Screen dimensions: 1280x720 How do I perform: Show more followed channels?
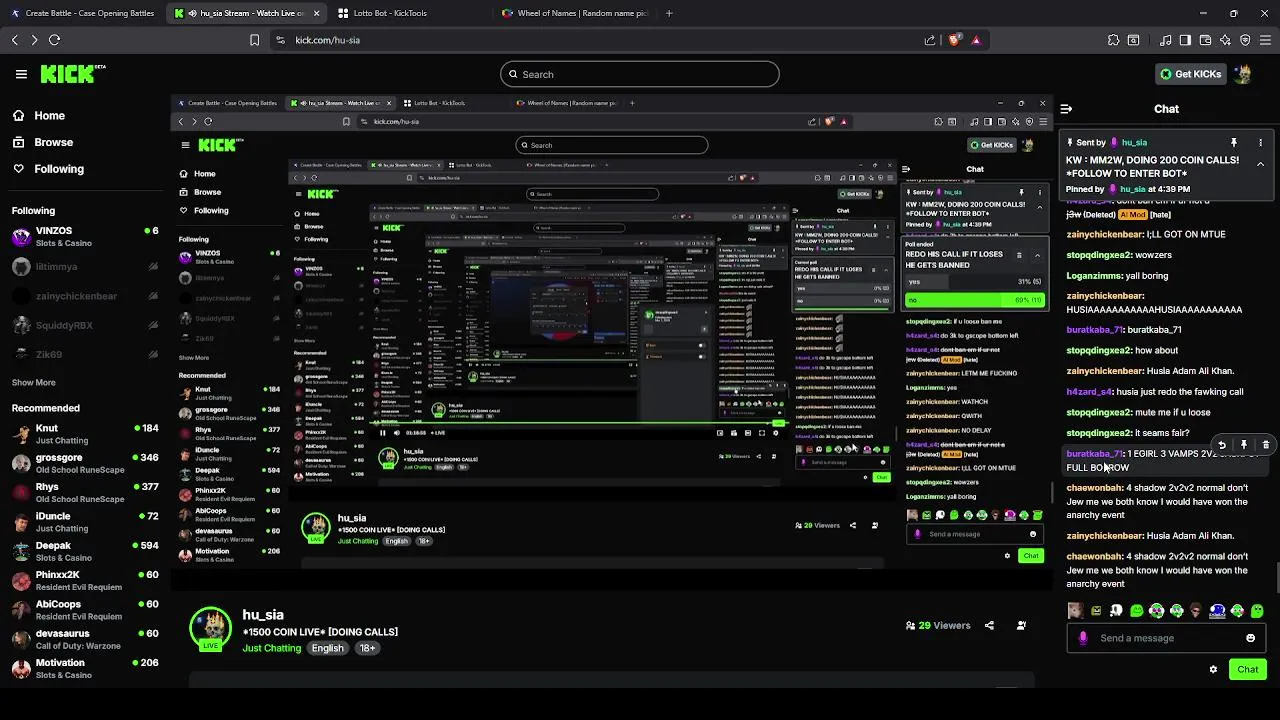point(33,382)
